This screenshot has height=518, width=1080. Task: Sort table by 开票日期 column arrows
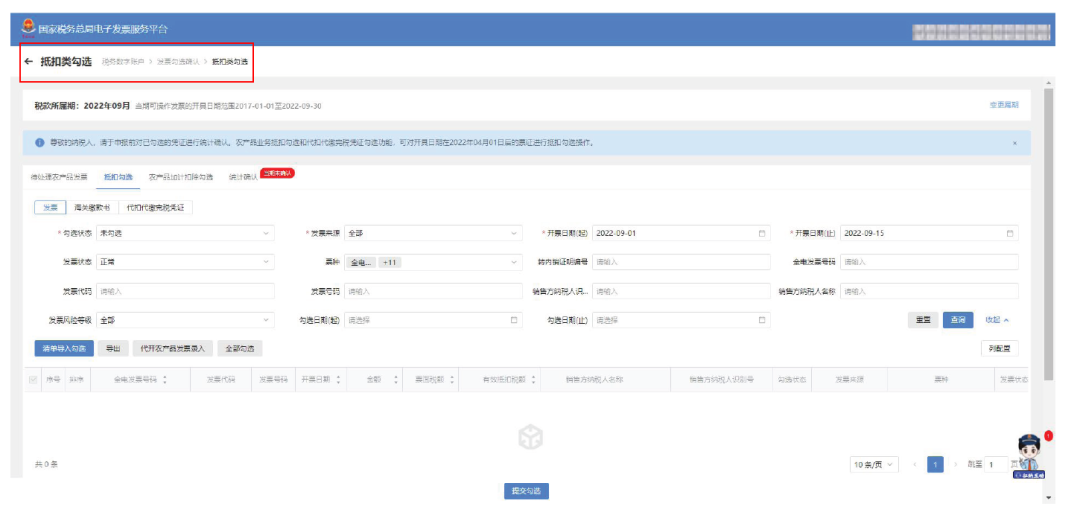point(338,380)
